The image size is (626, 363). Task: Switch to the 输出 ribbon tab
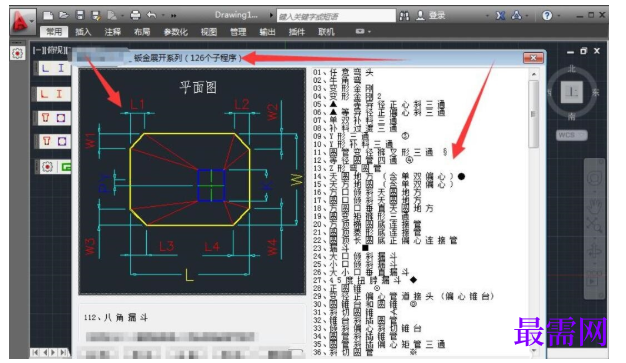click(x=267, y=32)
